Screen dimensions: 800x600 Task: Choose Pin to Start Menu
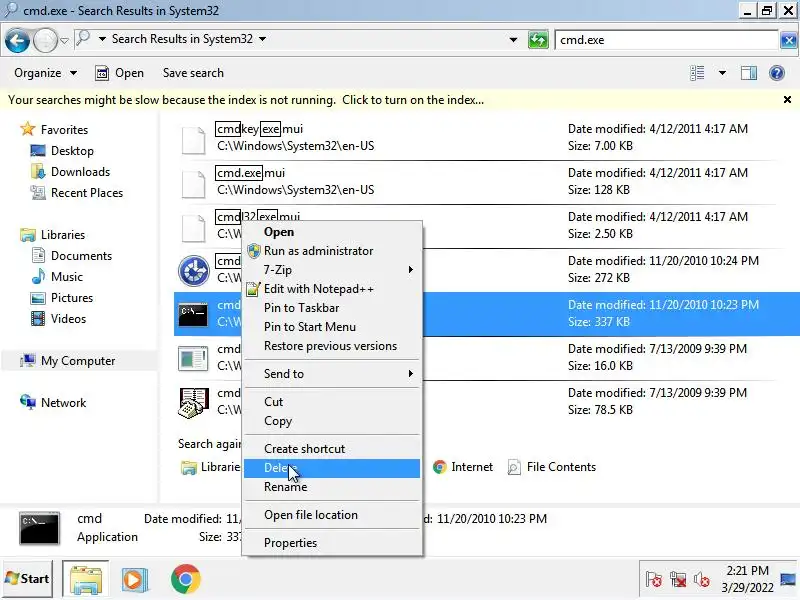332,327
